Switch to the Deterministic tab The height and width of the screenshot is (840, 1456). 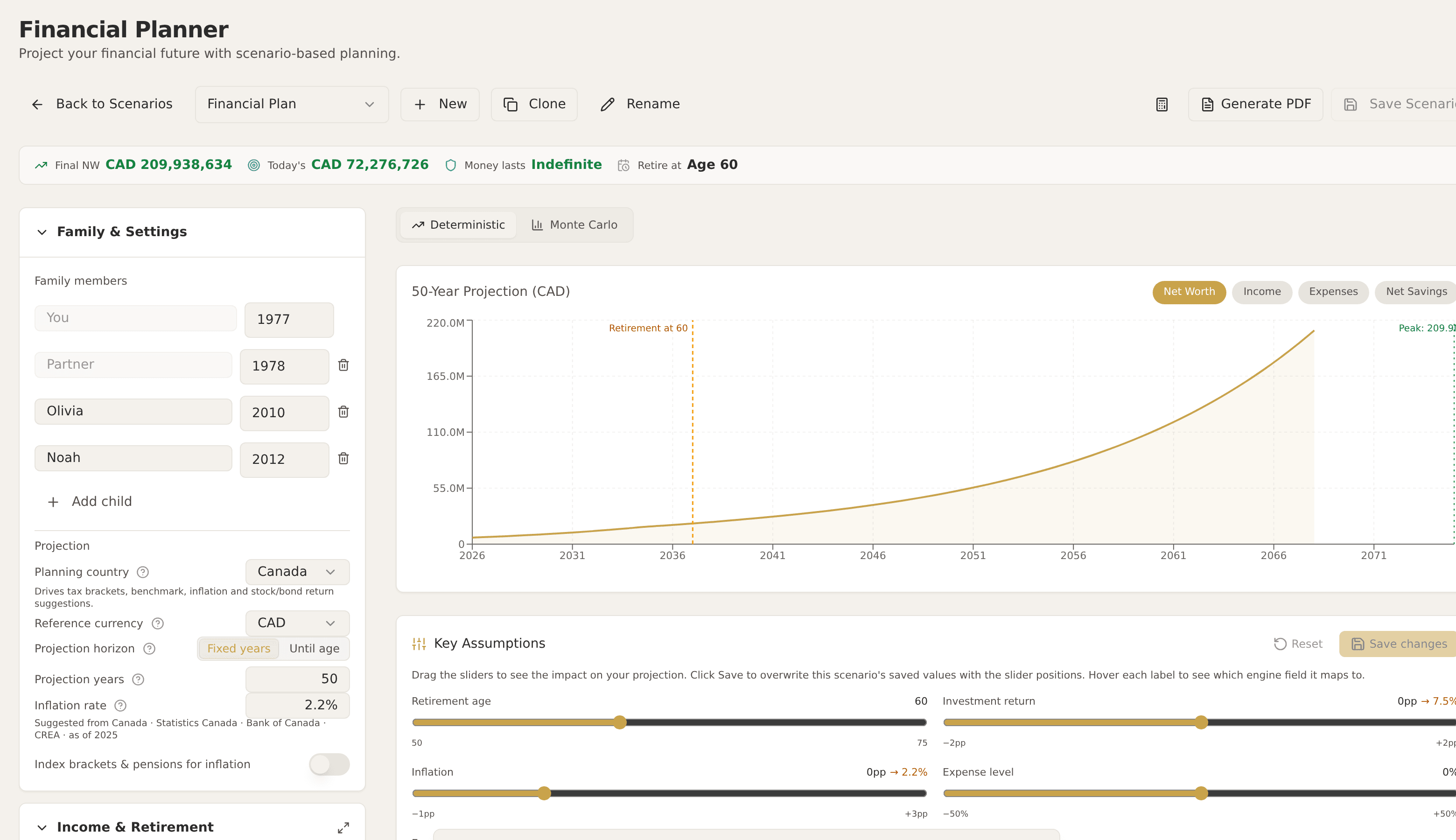click(458, 225)
